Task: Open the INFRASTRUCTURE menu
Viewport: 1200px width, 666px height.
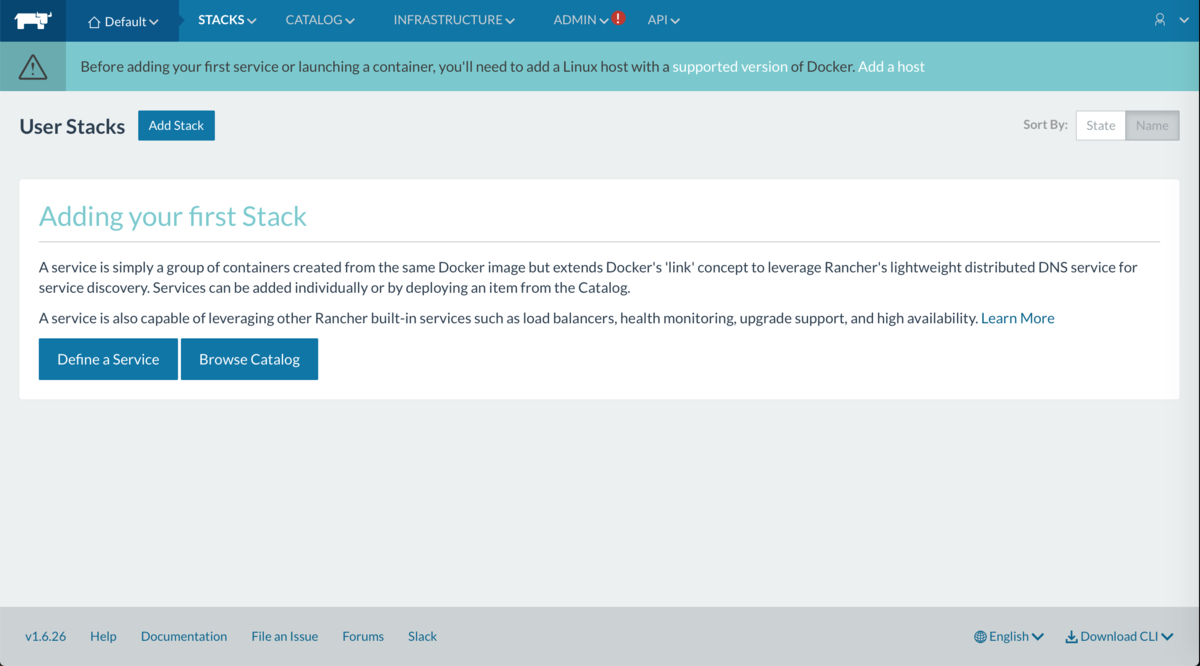Action: [x=454, y=20]
